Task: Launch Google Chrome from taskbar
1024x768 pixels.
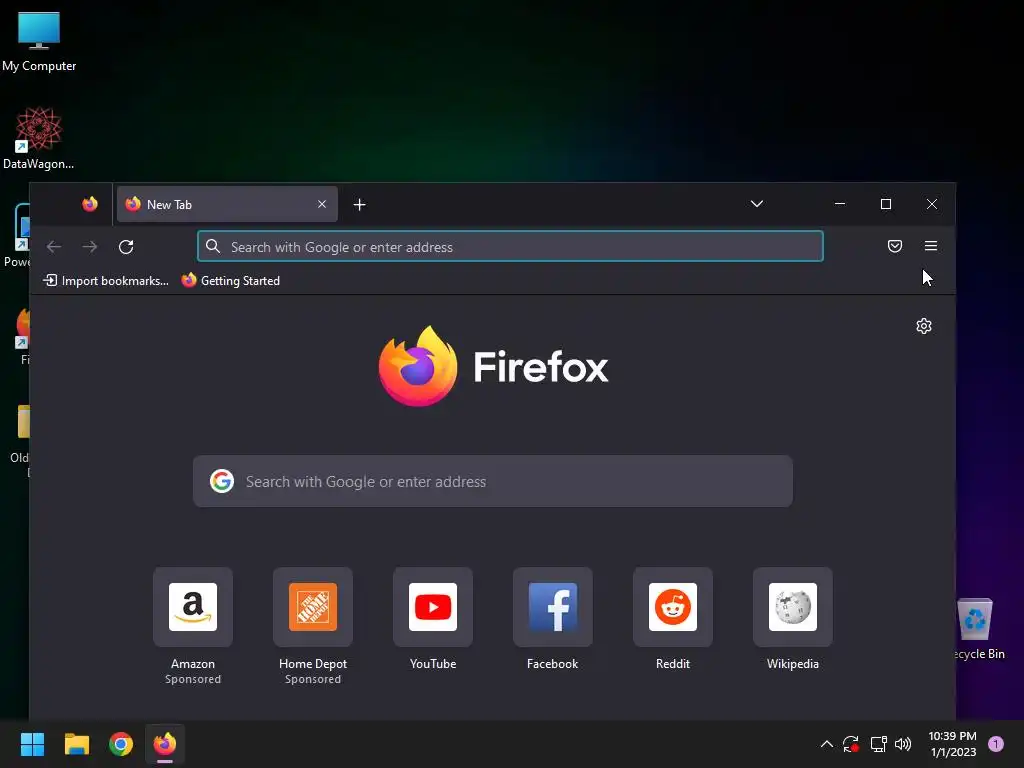Action: point(121,744)
